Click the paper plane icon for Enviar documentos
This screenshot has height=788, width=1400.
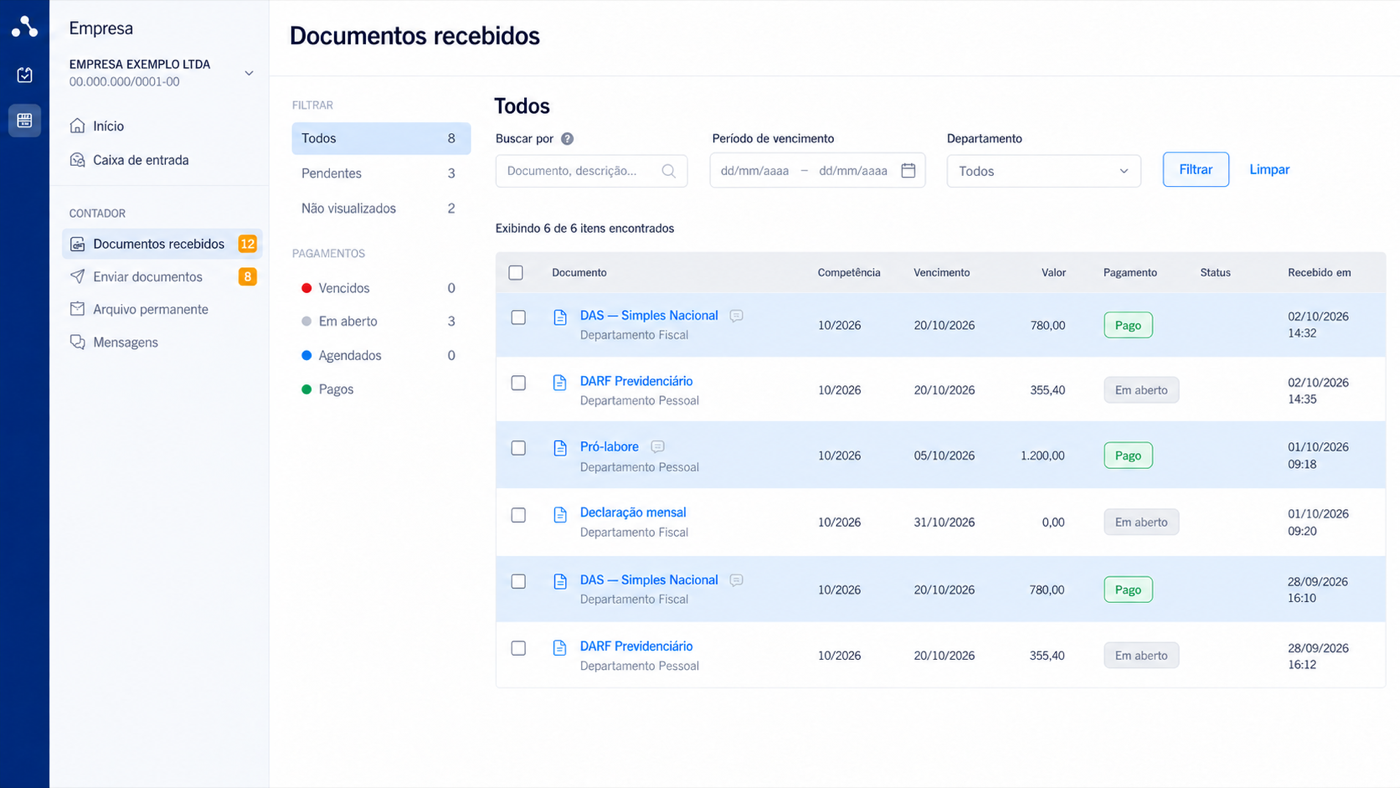[x=77, y=277]
